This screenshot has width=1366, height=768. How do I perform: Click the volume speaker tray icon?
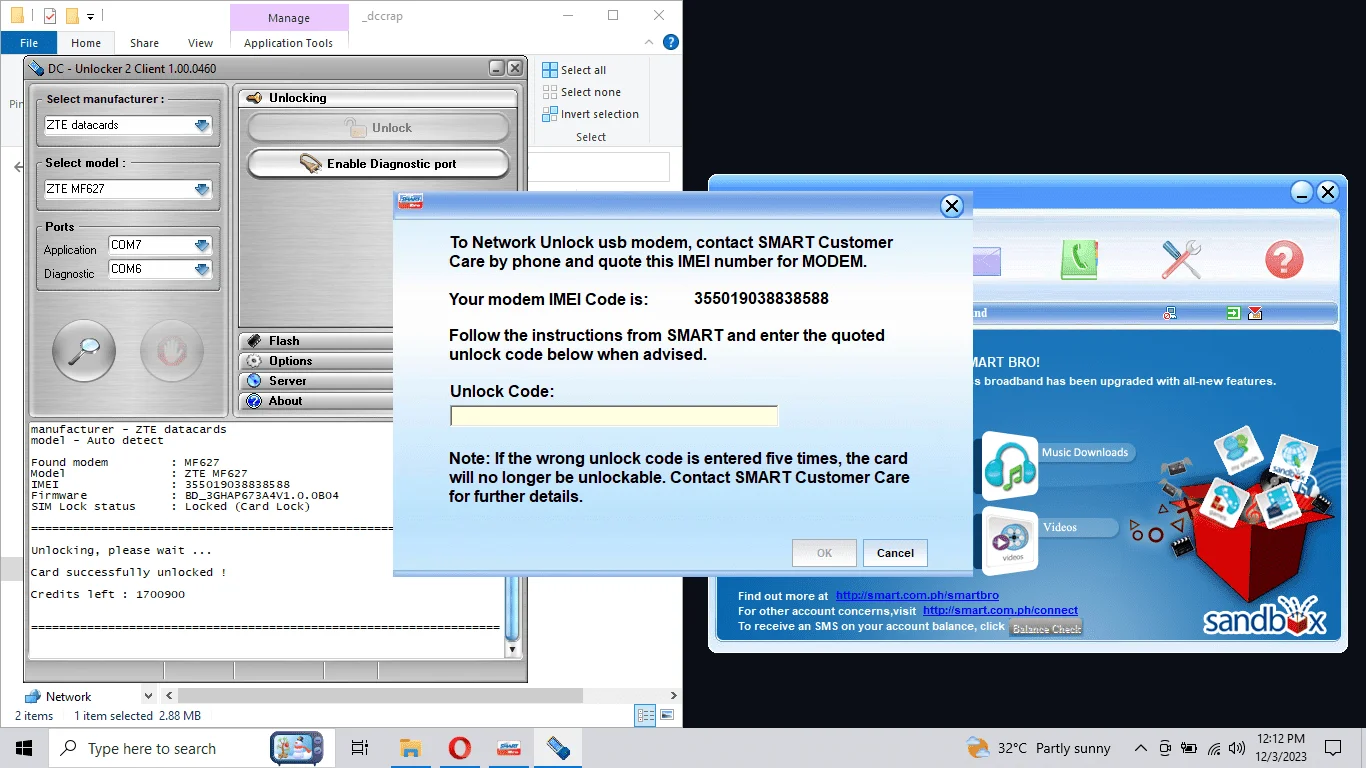pos(1237,748)
